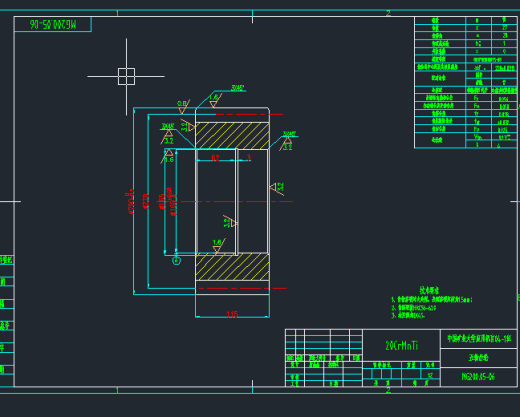This screenshot has height=417, width=520.
Task: Pick the lower yellow hatched section area
Action: point(232,267)
